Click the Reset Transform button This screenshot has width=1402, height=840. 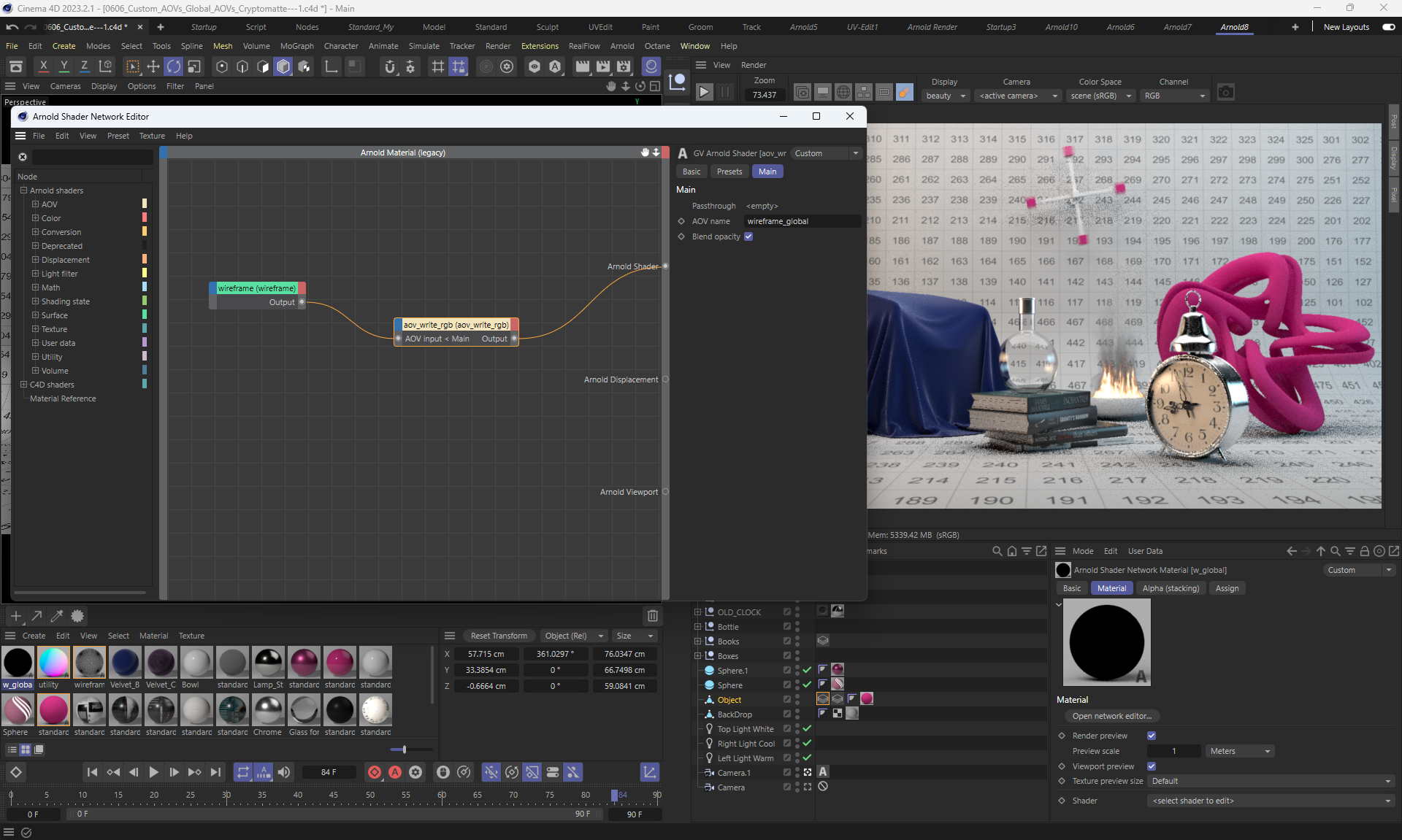coord(499,636)
